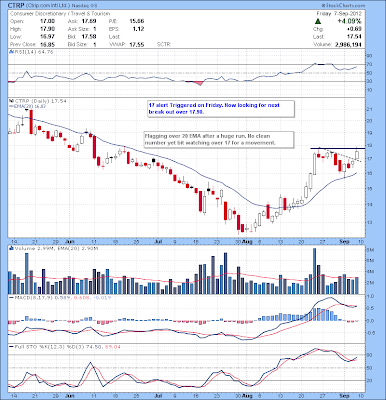Click the green up-triangle price change icon
The image size is (386, 400).
pyautogui.click(x=318, y=21)
